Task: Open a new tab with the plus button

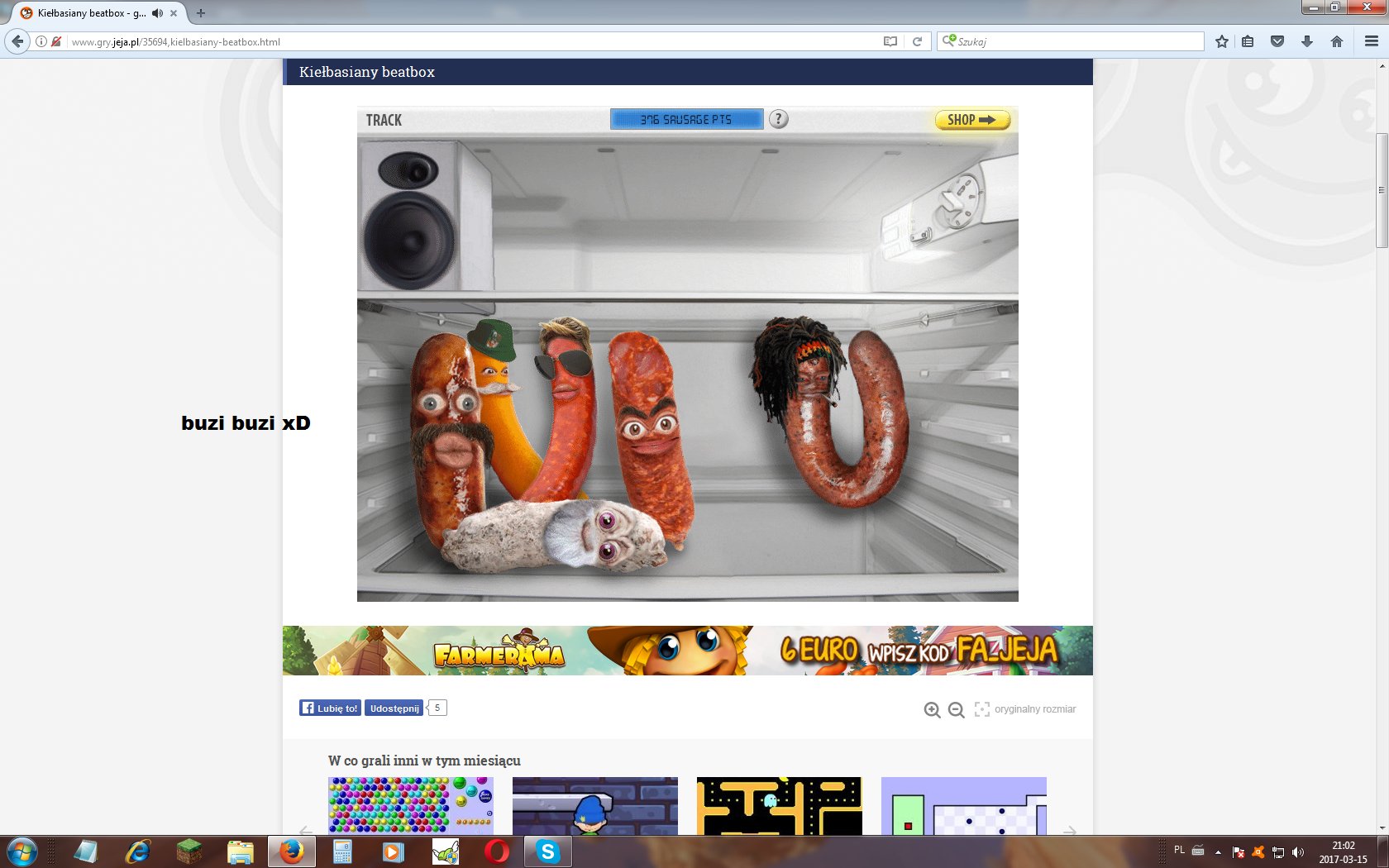Action: click(200, 13)
